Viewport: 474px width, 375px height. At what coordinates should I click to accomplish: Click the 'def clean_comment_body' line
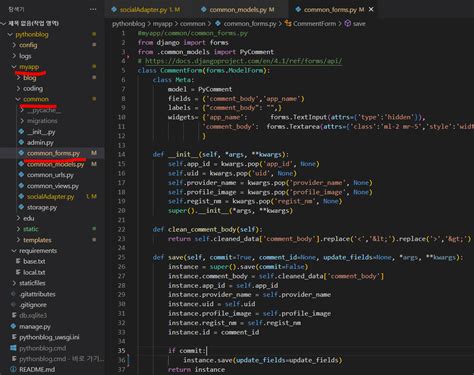tap(207, 229)
